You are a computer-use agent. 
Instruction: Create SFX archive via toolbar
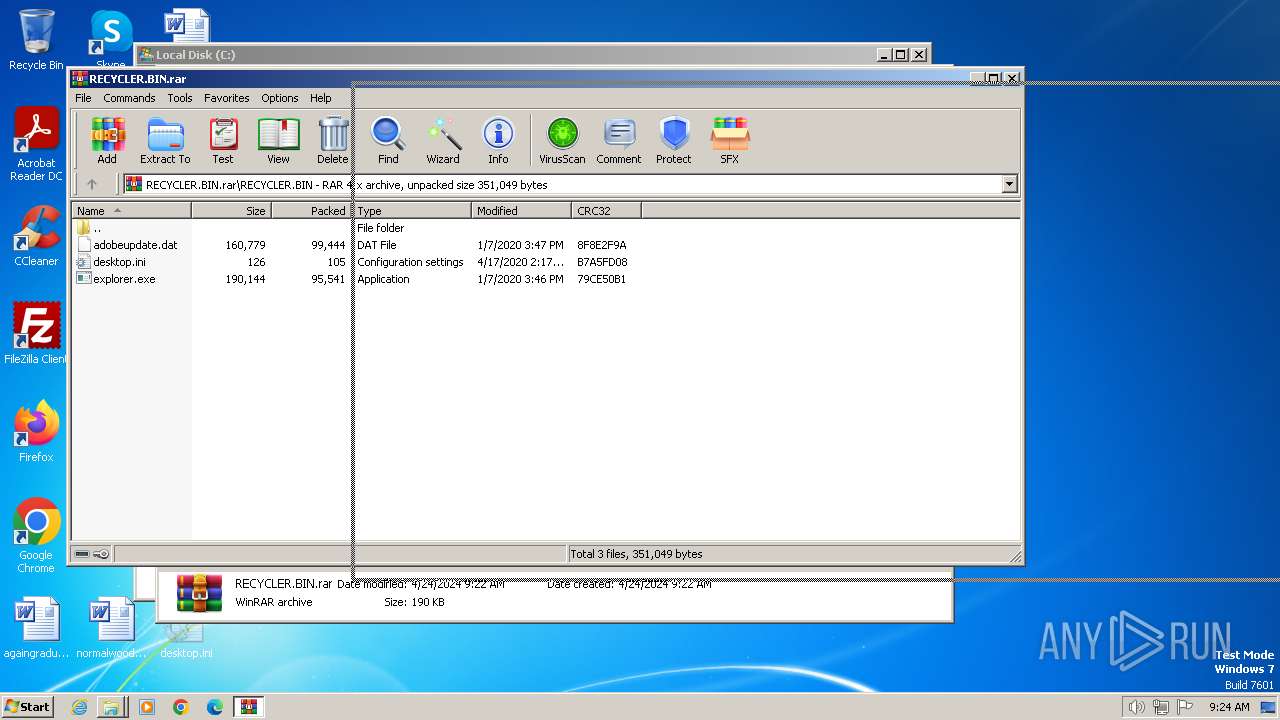tap(730, 140)
